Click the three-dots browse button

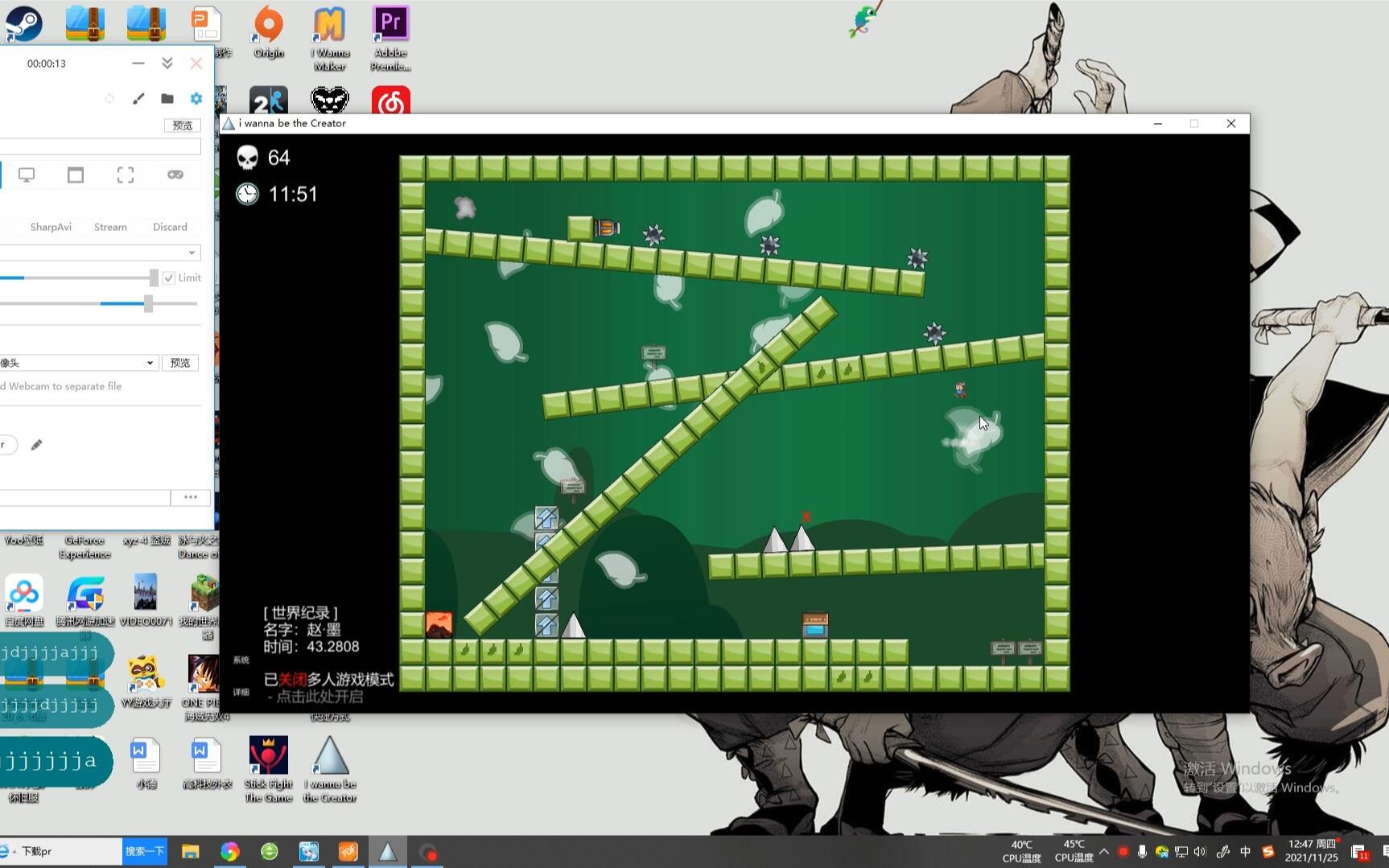[x=191, y=497]
